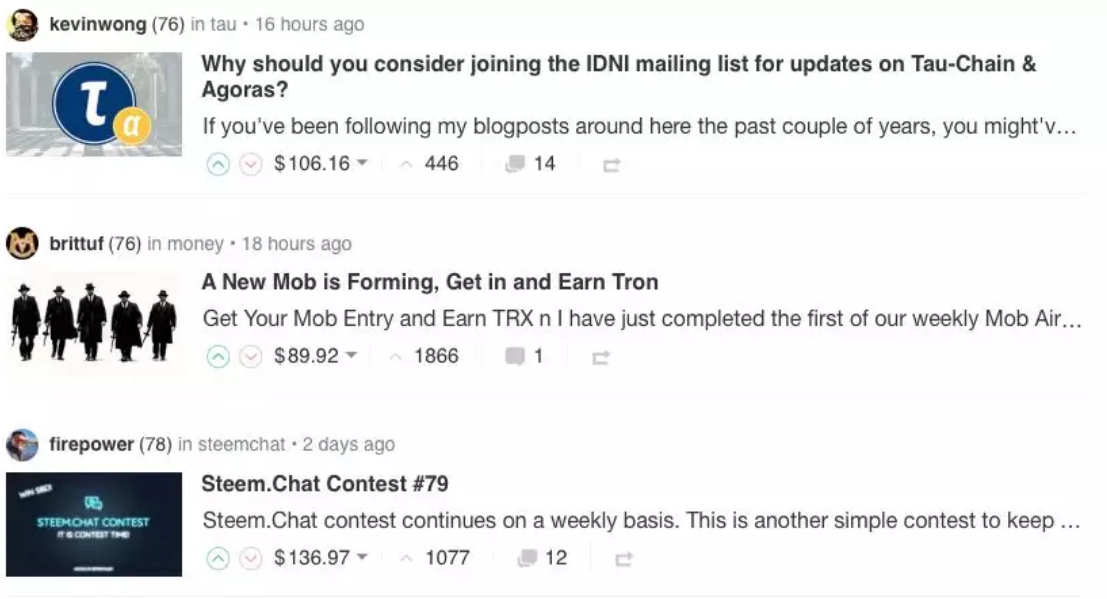Downvote the New Mob is Forming post
The width and height of the screenshot is (1107, 599).
[250, 357]
